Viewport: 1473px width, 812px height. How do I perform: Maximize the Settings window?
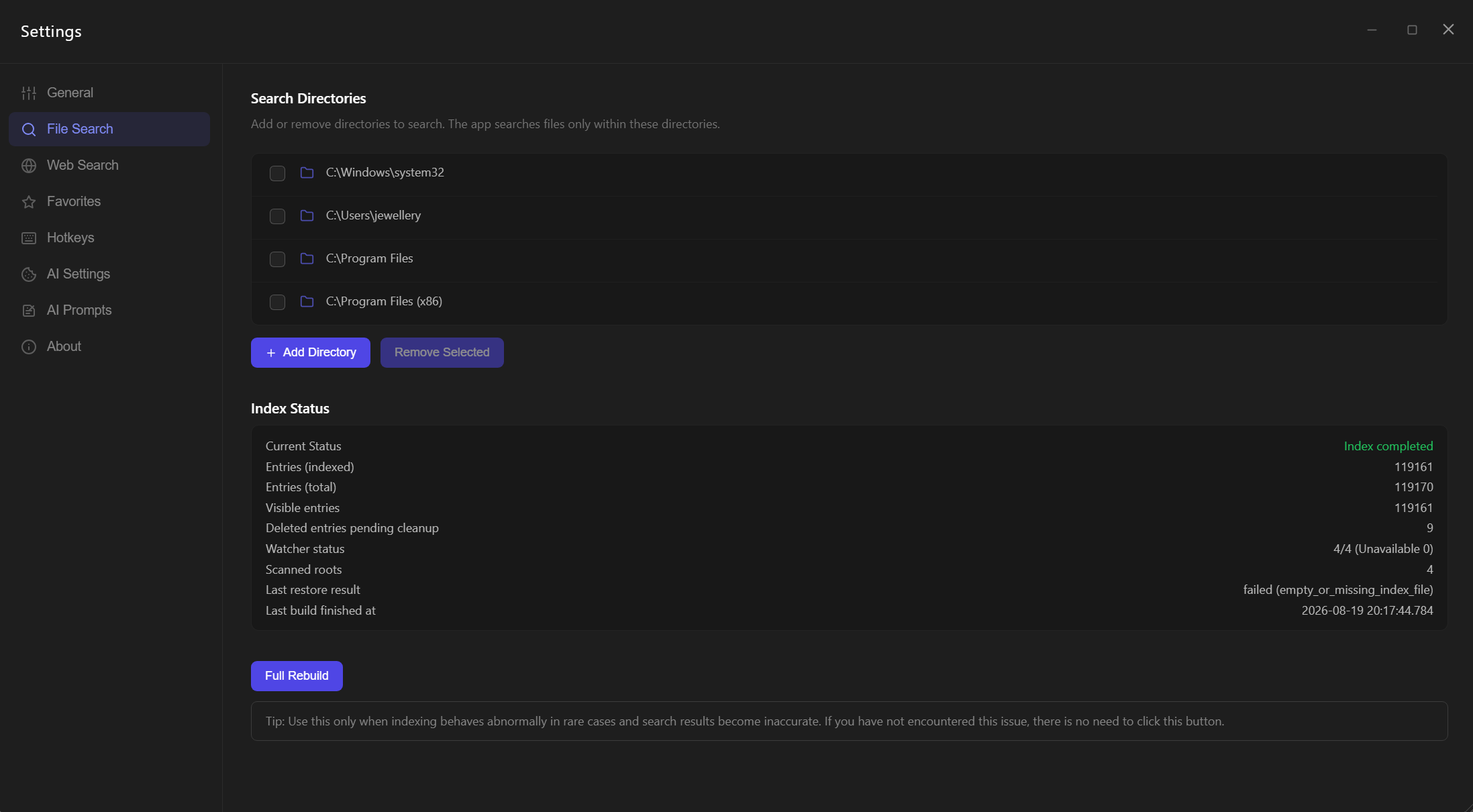point(1412,30)
